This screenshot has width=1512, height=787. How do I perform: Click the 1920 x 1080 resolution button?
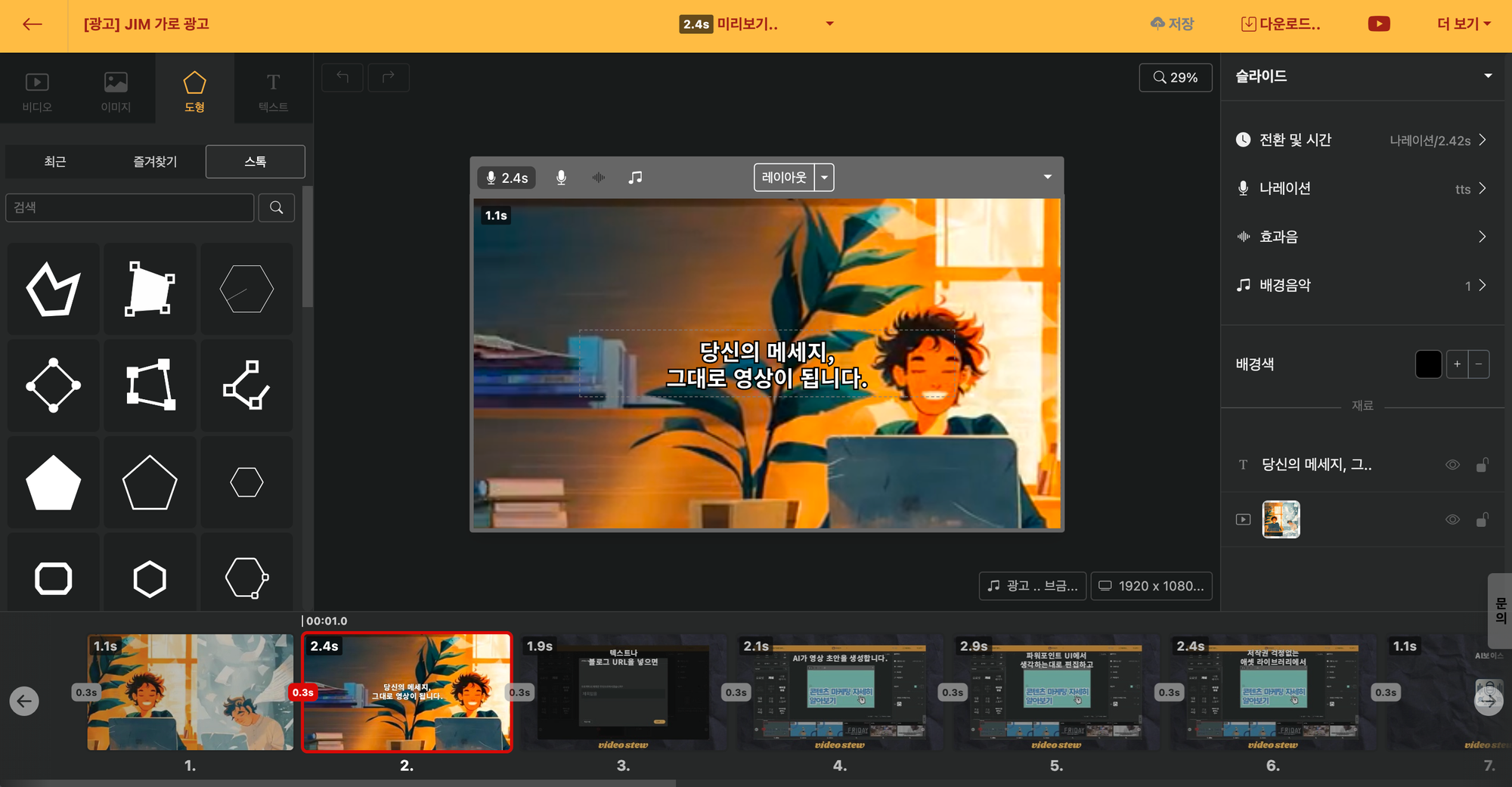pos(1151,586)
